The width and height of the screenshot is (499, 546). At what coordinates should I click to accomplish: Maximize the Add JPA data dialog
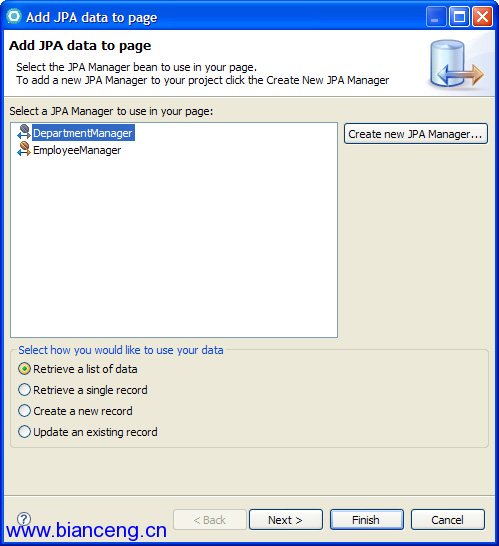tap(459, 17)
